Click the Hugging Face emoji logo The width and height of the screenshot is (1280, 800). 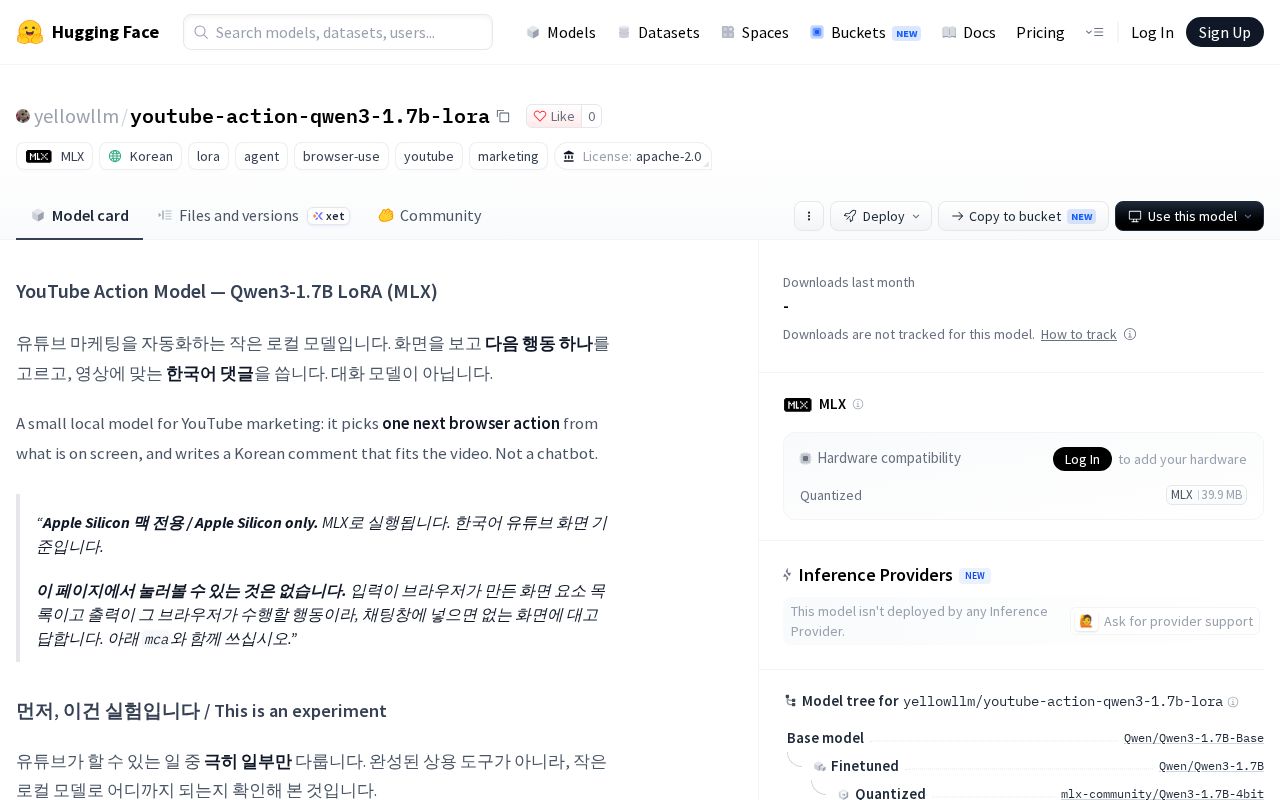click(x=30, y=32)
